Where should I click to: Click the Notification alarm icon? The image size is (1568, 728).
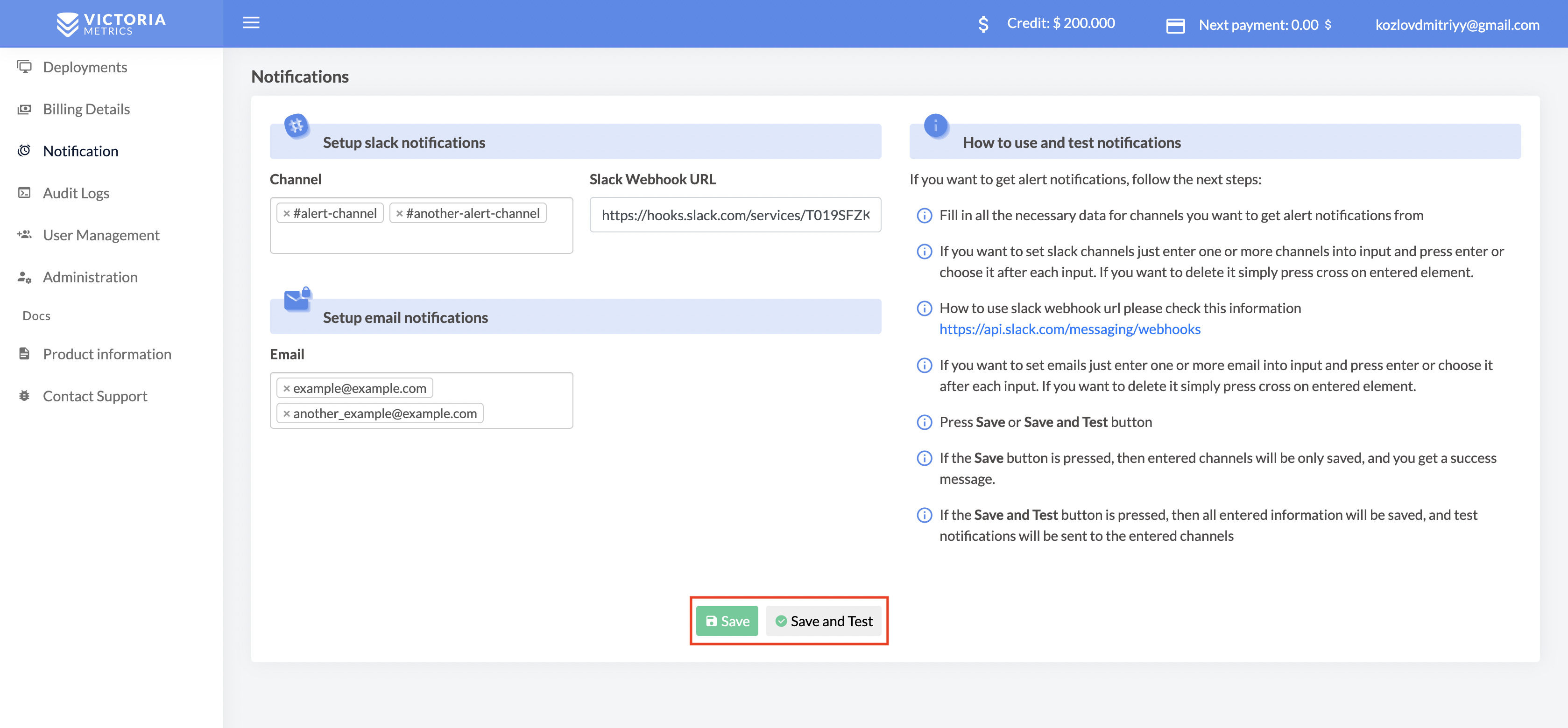(24, 150)
